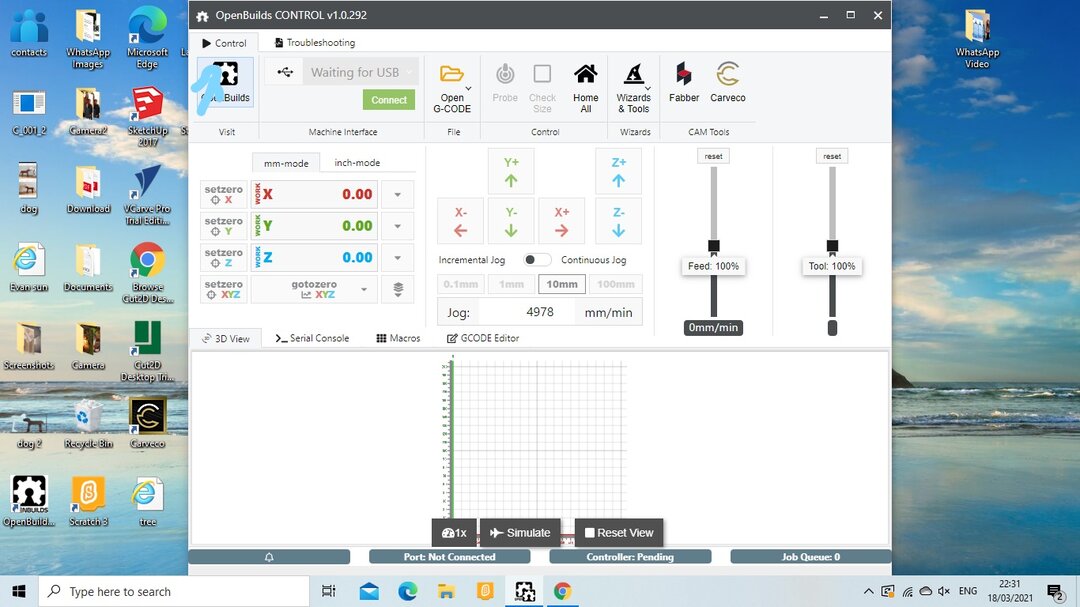Click the Feed rate override slider handle

[714, 246]
